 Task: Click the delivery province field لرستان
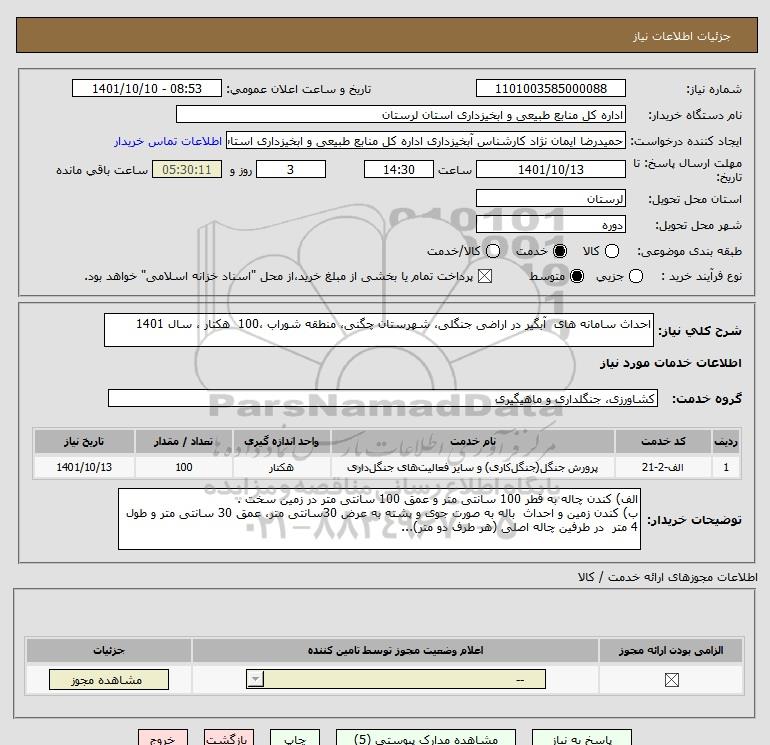(550, 199)
